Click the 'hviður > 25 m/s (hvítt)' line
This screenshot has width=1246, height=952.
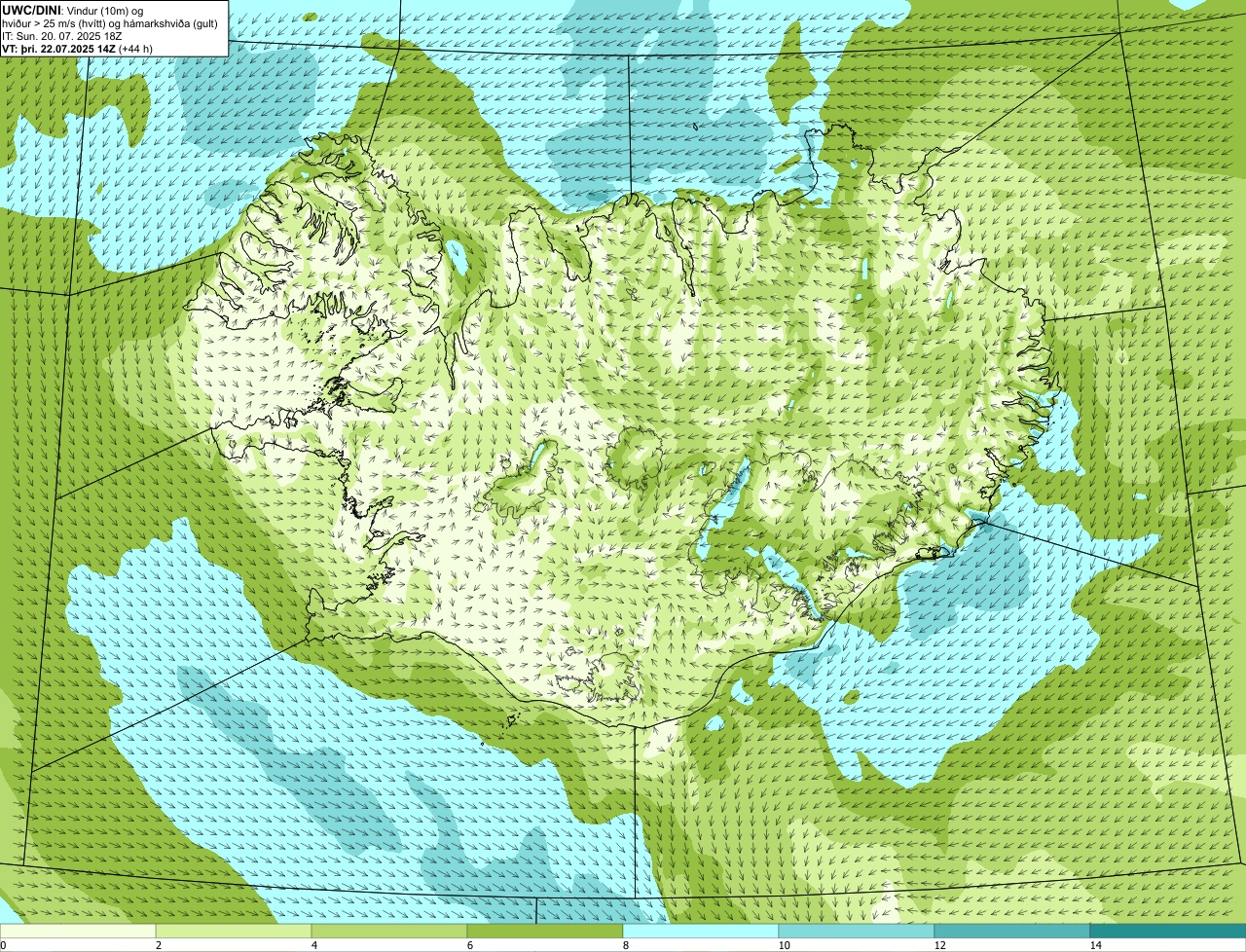[109, 22]
